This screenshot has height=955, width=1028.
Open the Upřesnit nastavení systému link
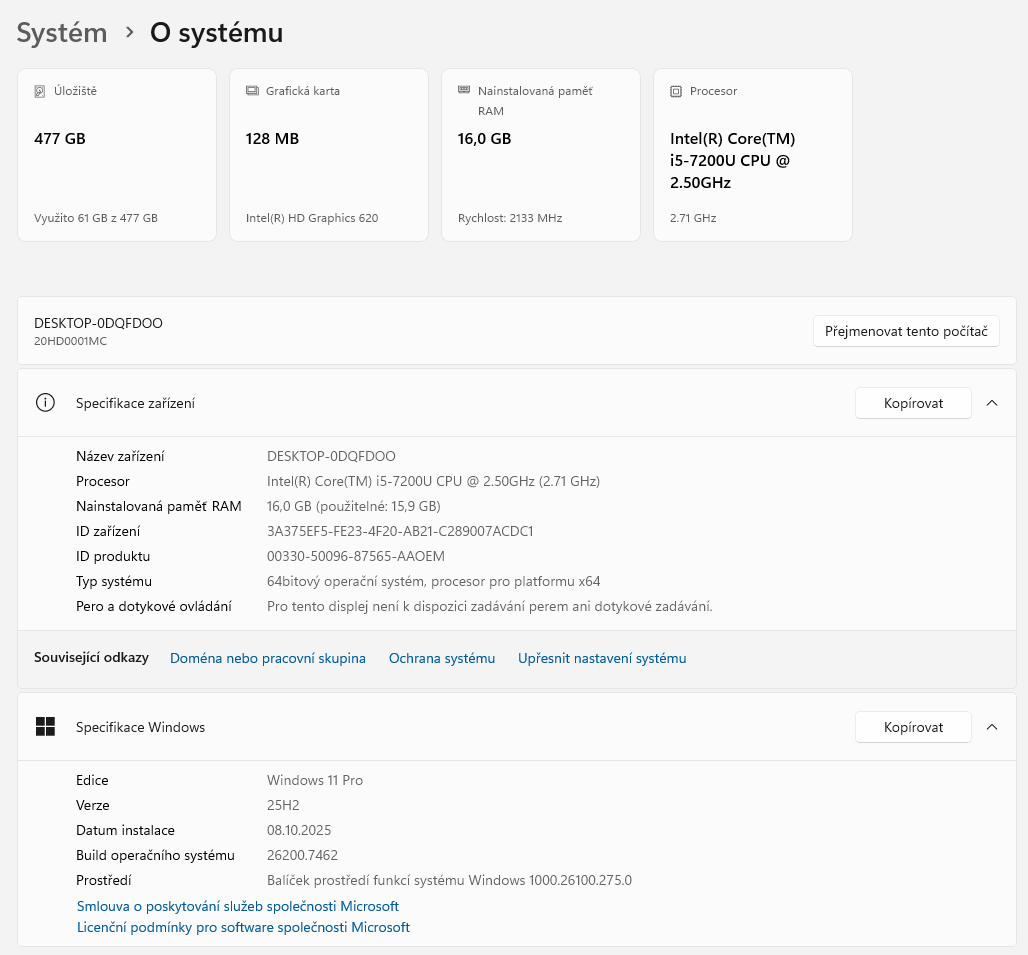click(x=601, y=658)
